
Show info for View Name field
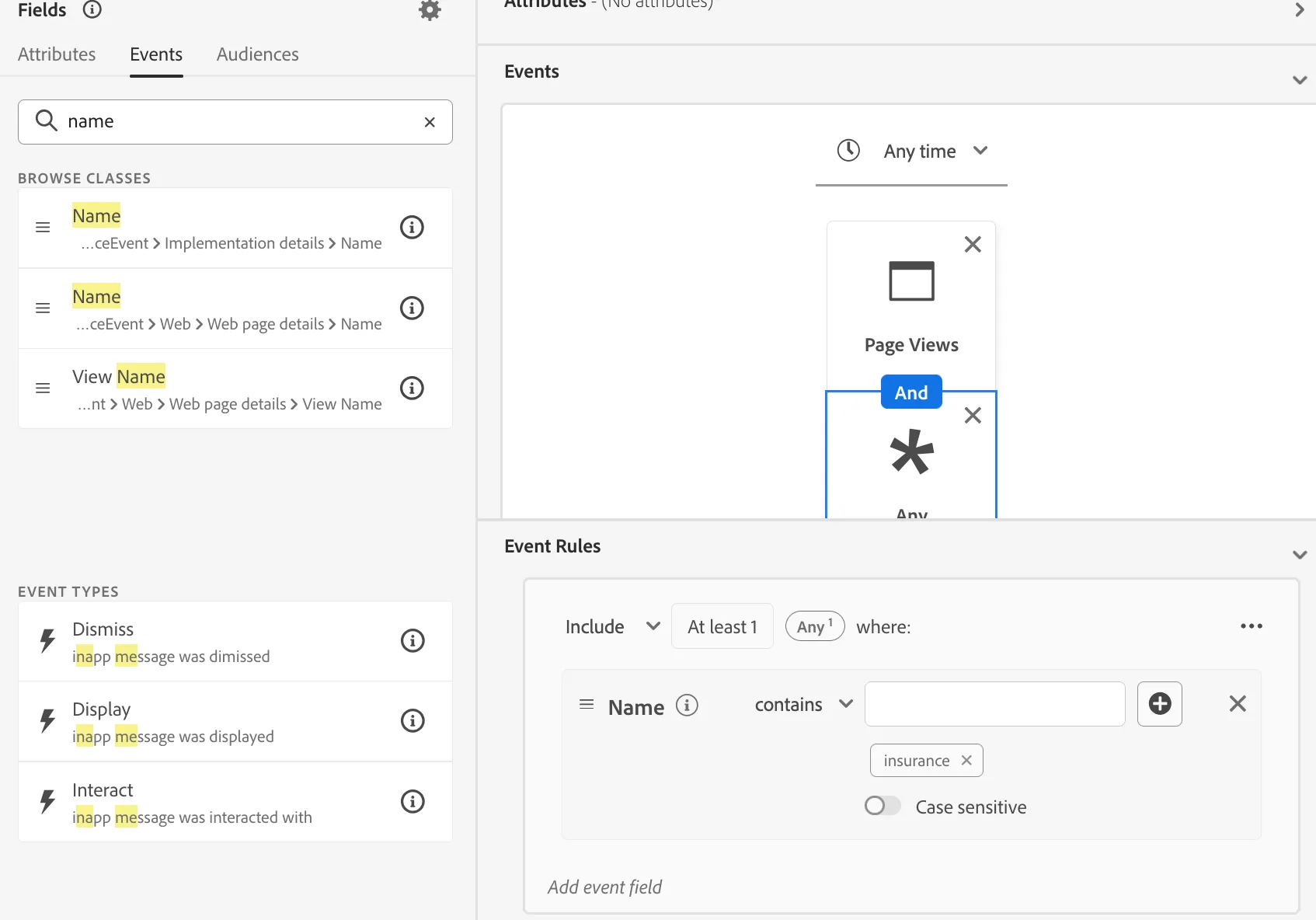coord(412,388)
